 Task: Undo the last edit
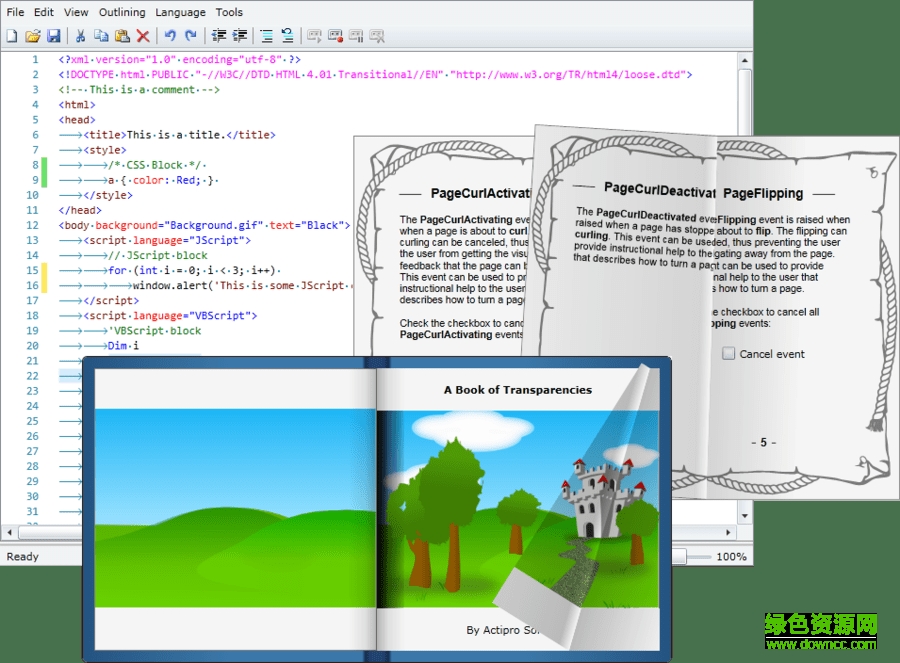(168, 35)
